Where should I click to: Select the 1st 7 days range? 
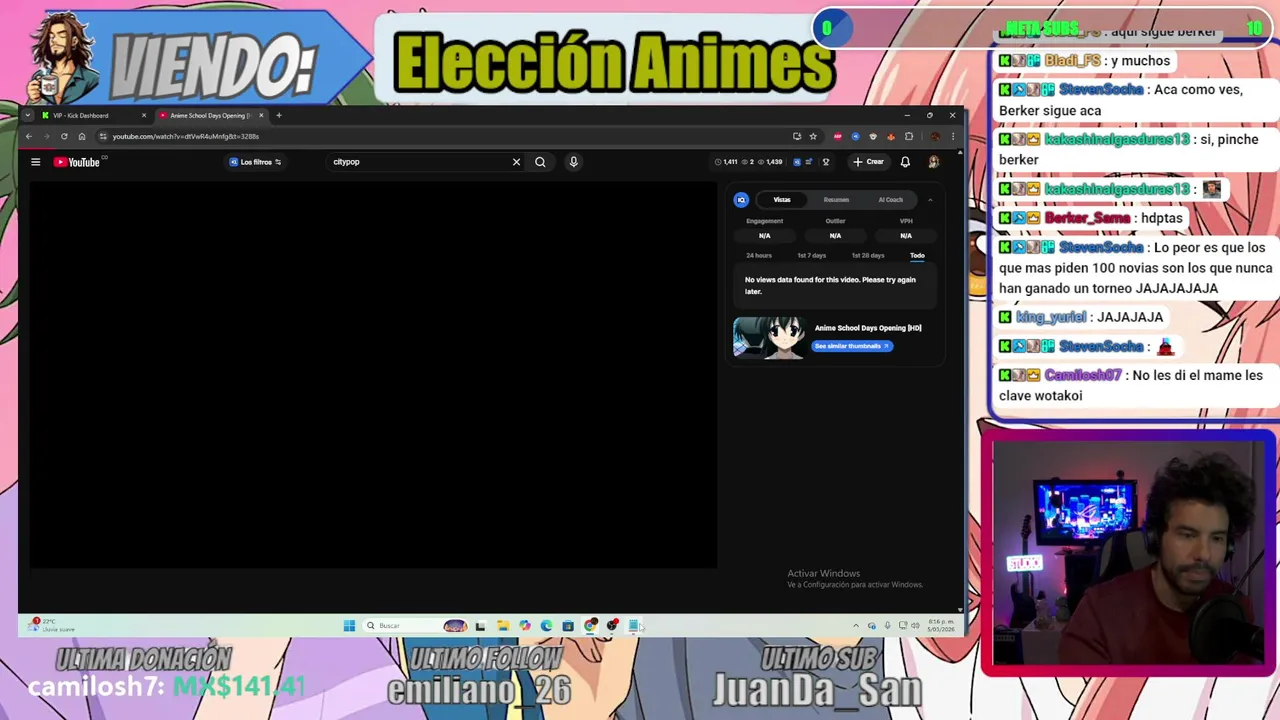(x=812, y=256)
